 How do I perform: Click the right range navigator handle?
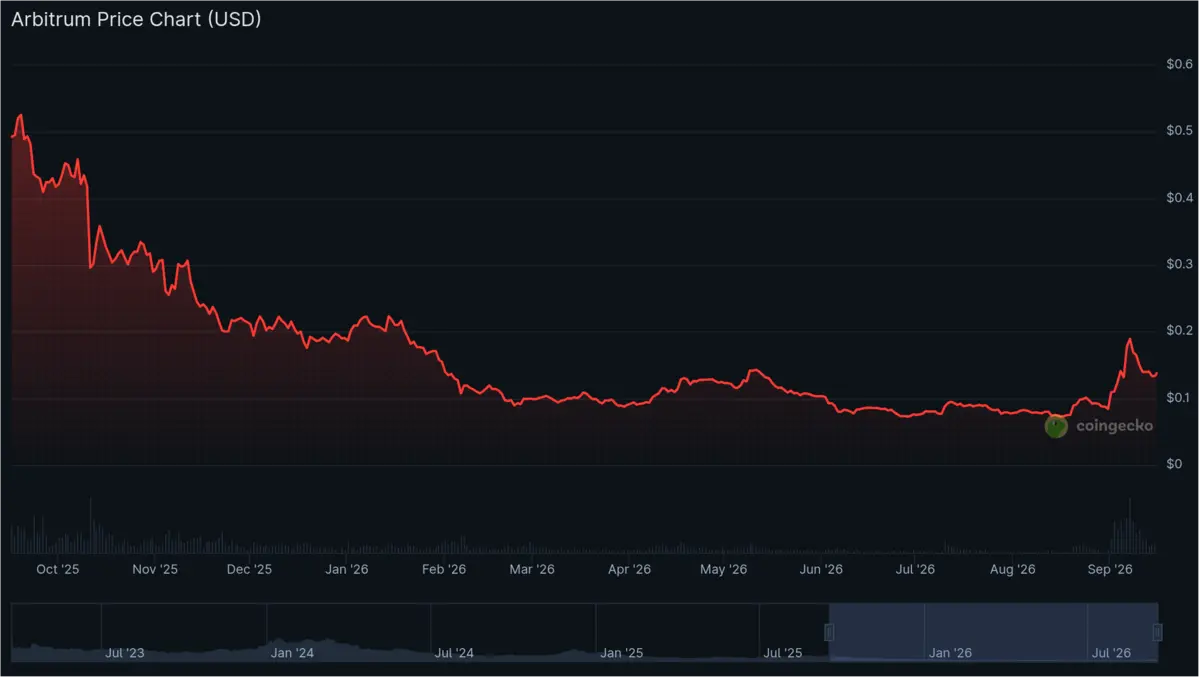[x=1157, y=632]
